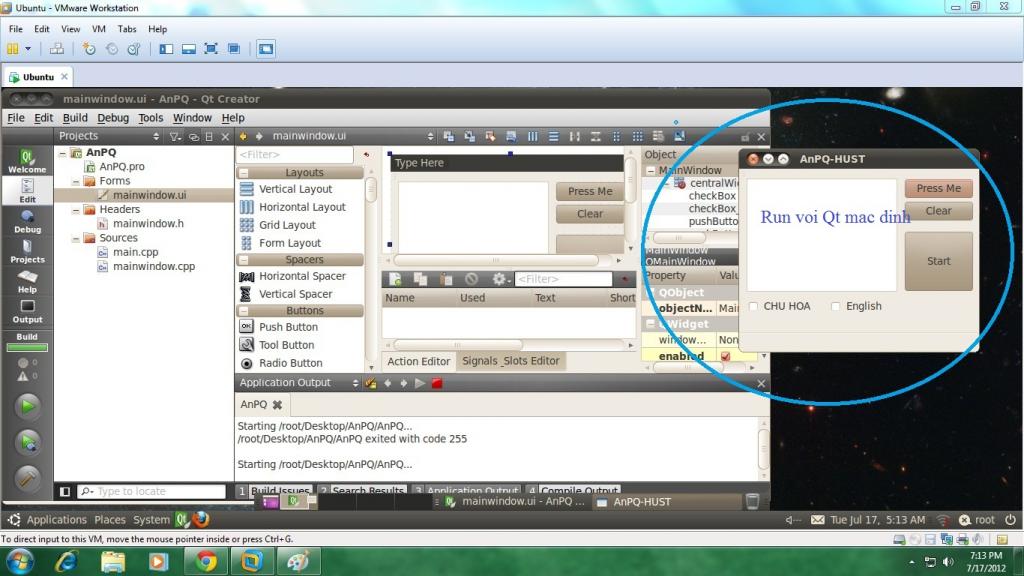Lay out vertically toolbar icon
Screen dimensions: 1024x576
click(553, 136)
